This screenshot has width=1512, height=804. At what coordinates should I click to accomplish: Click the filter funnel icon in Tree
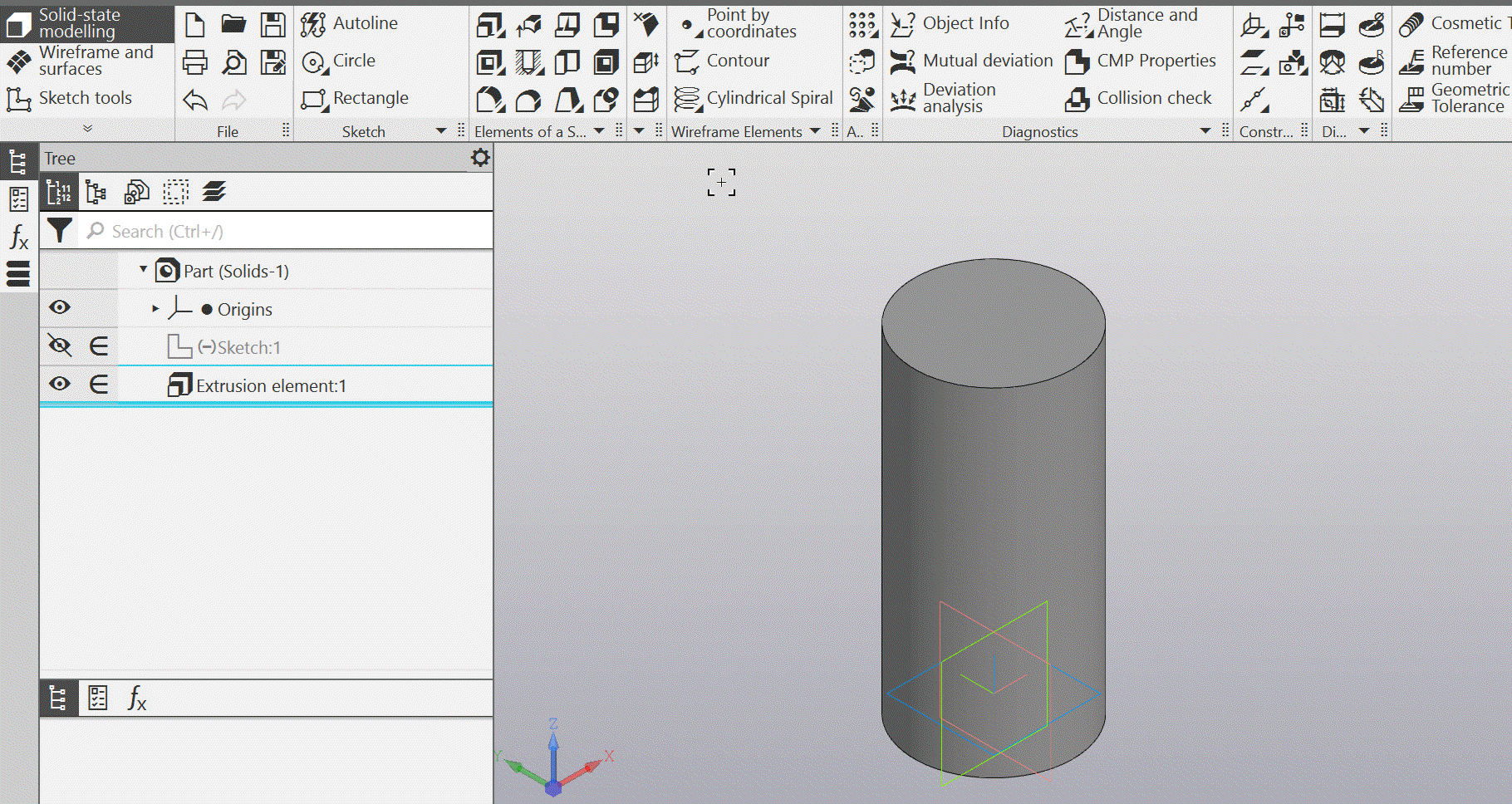tap(59, 230)
